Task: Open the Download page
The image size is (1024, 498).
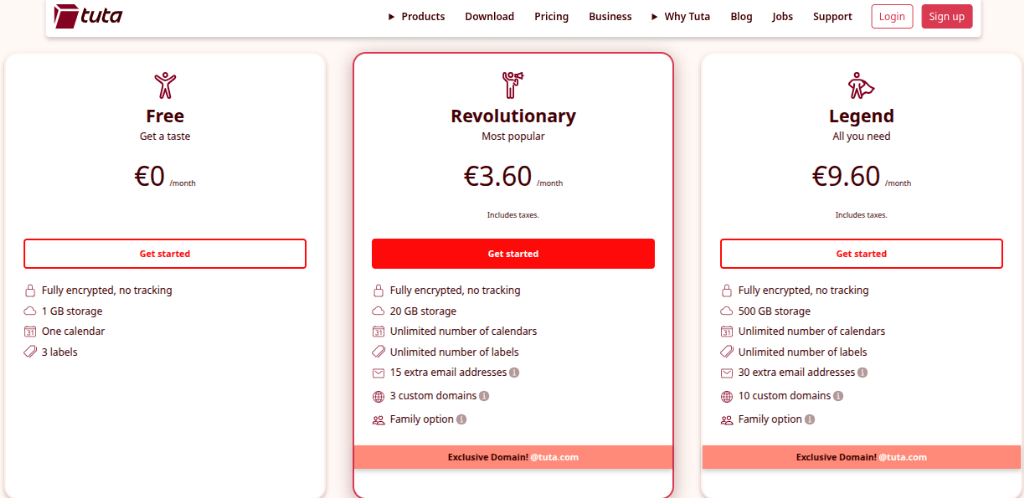Action: [x=489, y=16]
